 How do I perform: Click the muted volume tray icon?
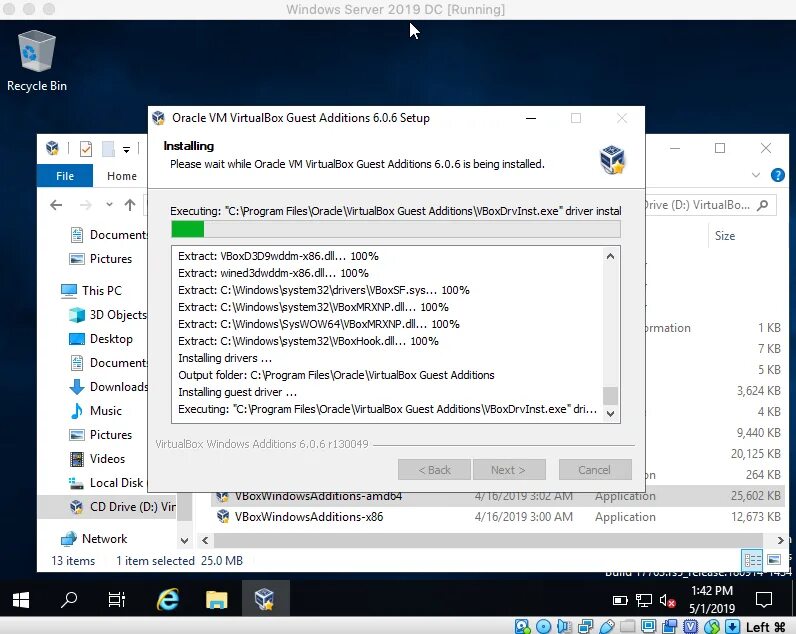[667, 600]
